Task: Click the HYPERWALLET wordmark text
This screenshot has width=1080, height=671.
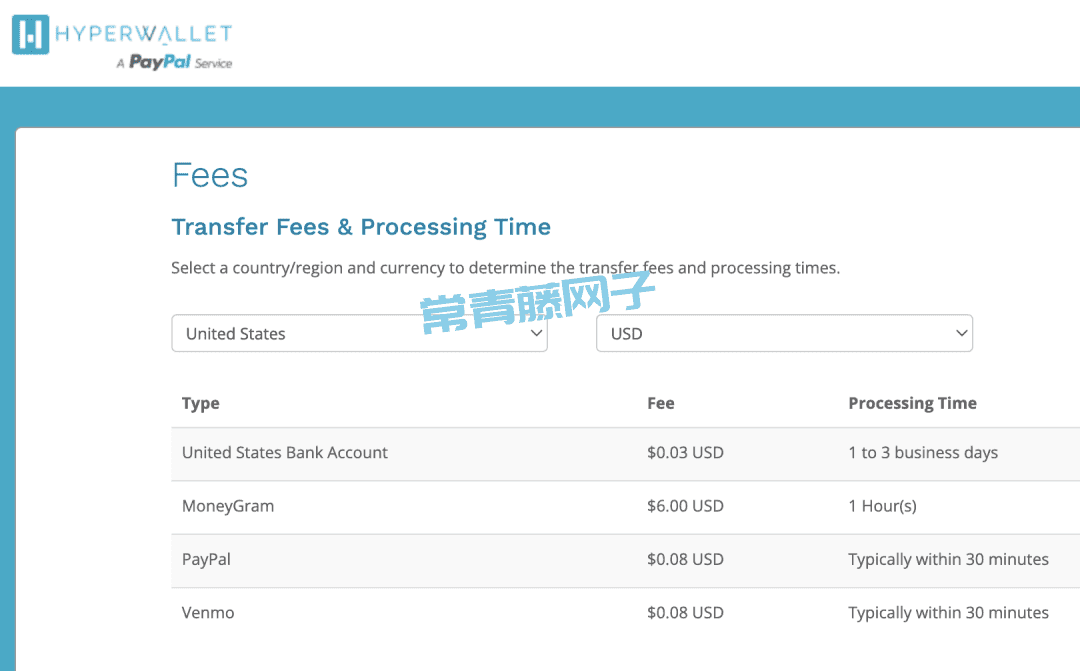Action: pyautogui.click(x=143, y=34)
